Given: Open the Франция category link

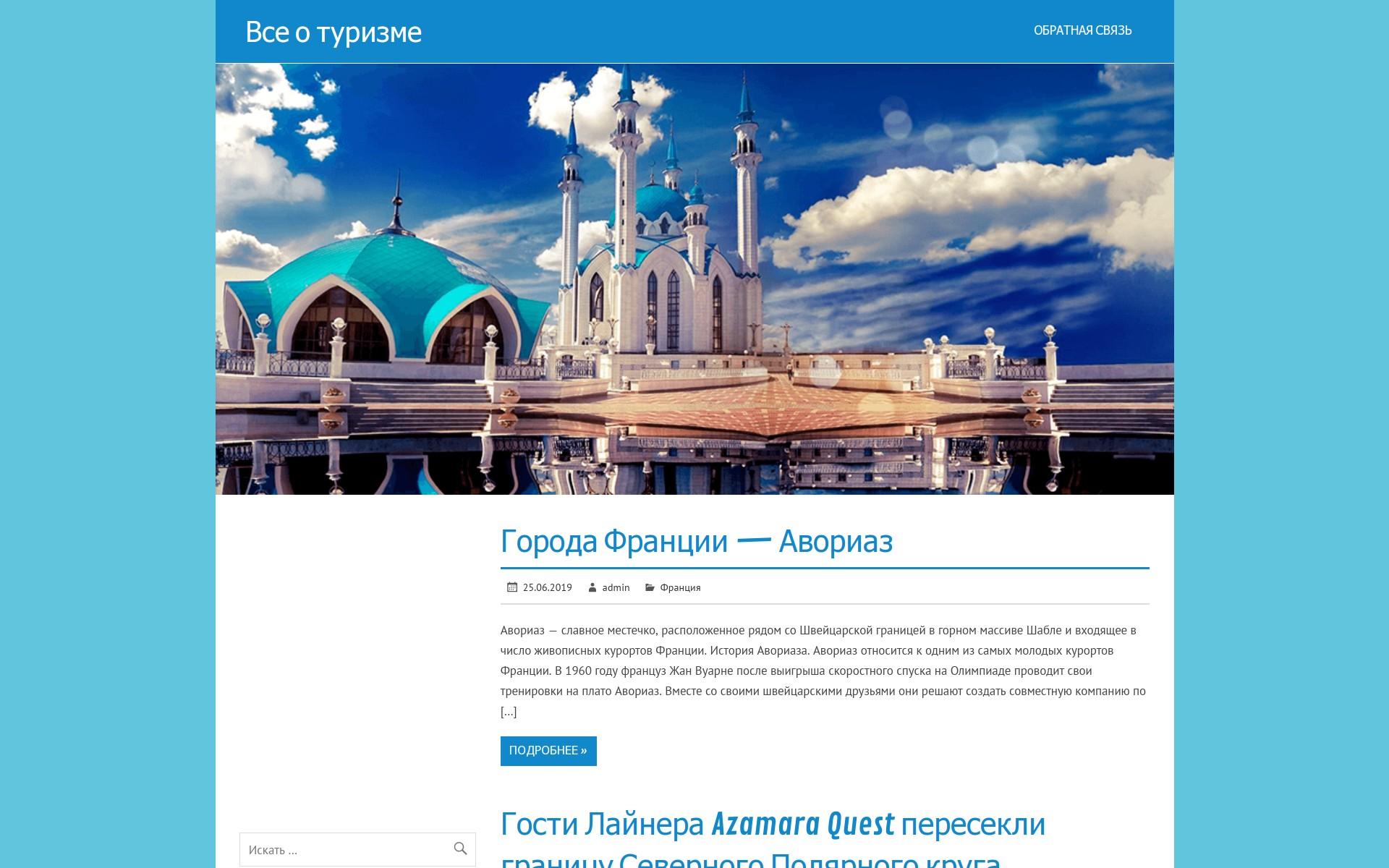Looking at the screenshot, I should [x=680, y=587].
